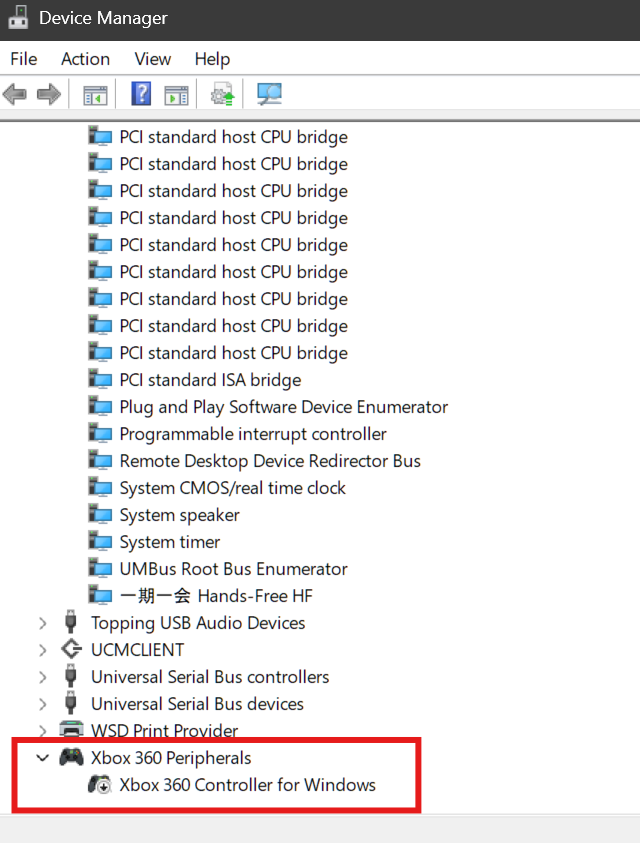Image resolution: width=640 pixels, height=843 pixels.
Task: Click Scan for hardware changes icon
Action: click(269, 95)
